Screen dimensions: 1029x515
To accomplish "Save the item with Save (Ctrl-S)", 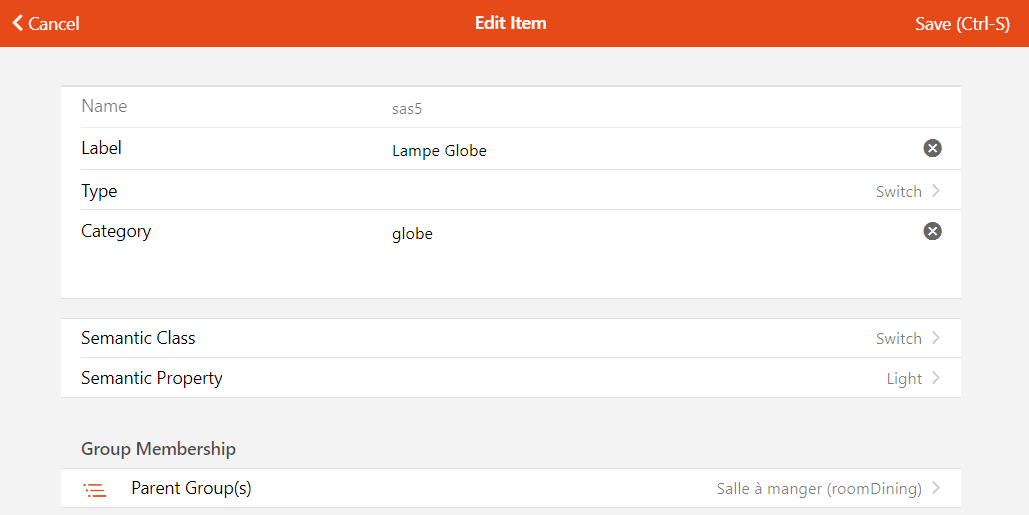I will (x=962, y=23).
